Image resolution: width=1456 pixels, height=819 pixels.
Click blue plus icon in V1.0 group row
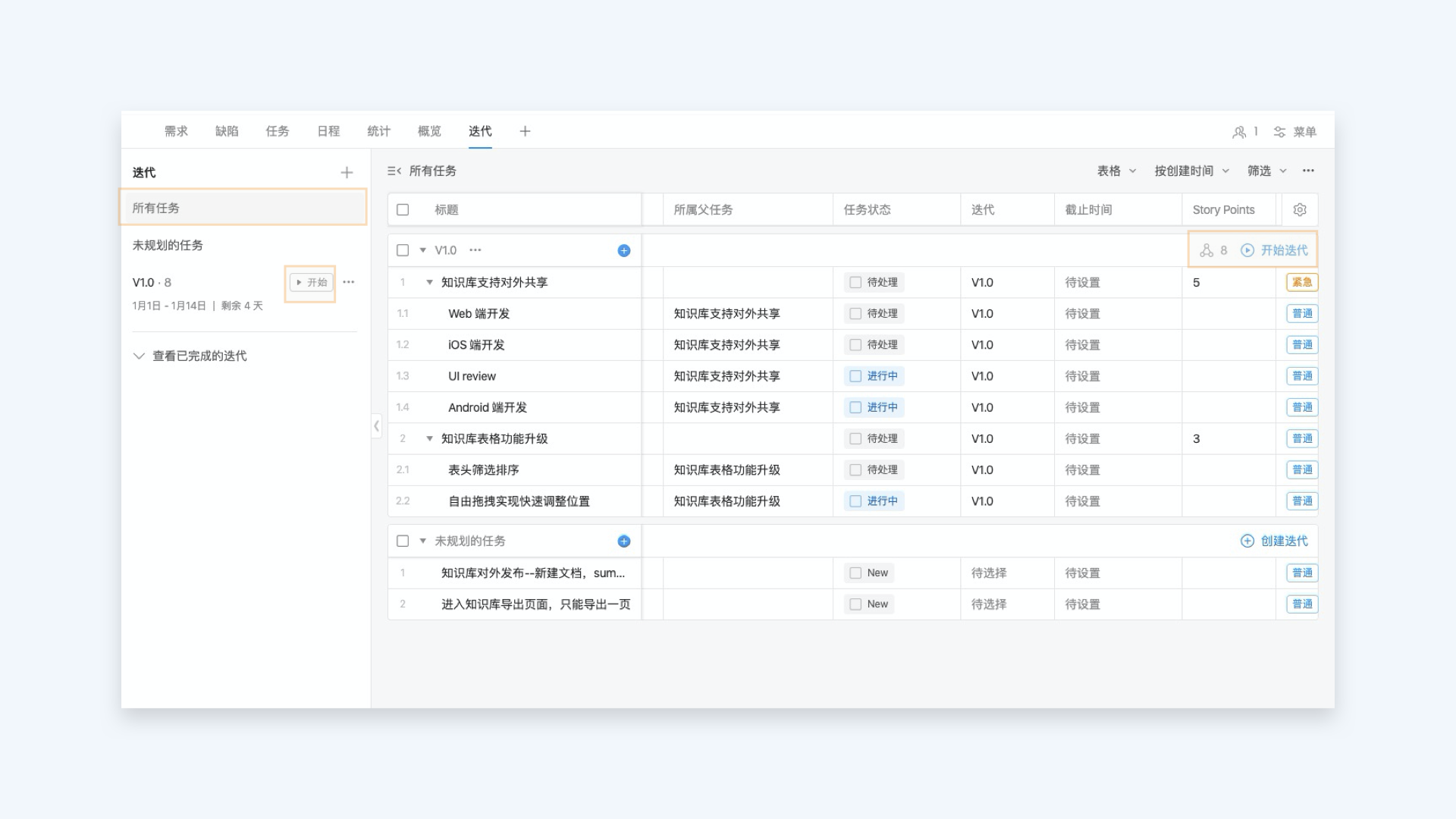[x=623, y=251]
